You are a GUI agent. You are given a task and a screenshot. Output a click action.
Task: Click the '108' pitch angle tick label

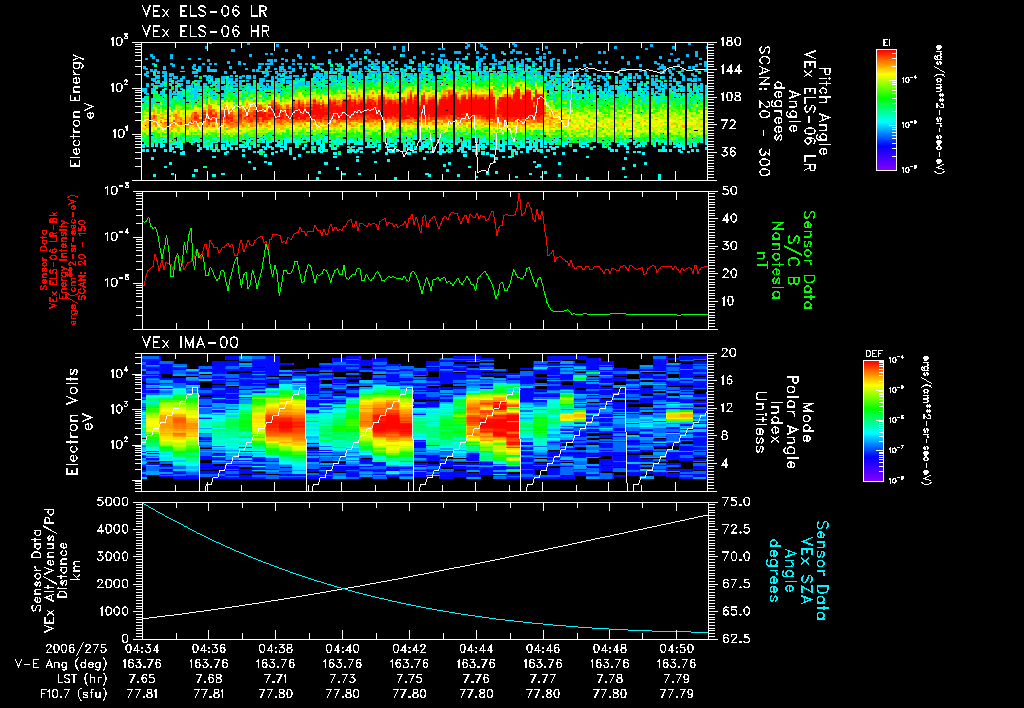[x=731, y=97]
